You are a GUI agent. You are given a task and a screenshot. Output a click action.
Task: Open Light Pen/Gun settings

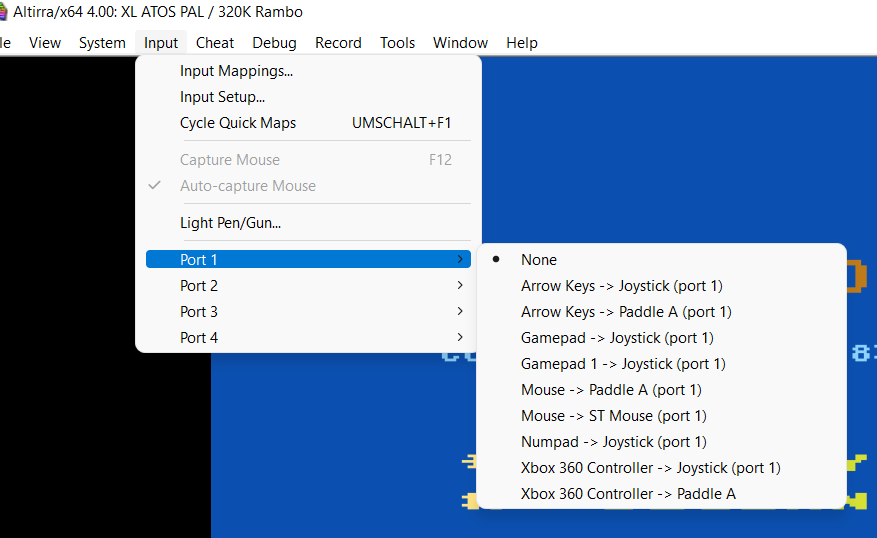point(230,223)
